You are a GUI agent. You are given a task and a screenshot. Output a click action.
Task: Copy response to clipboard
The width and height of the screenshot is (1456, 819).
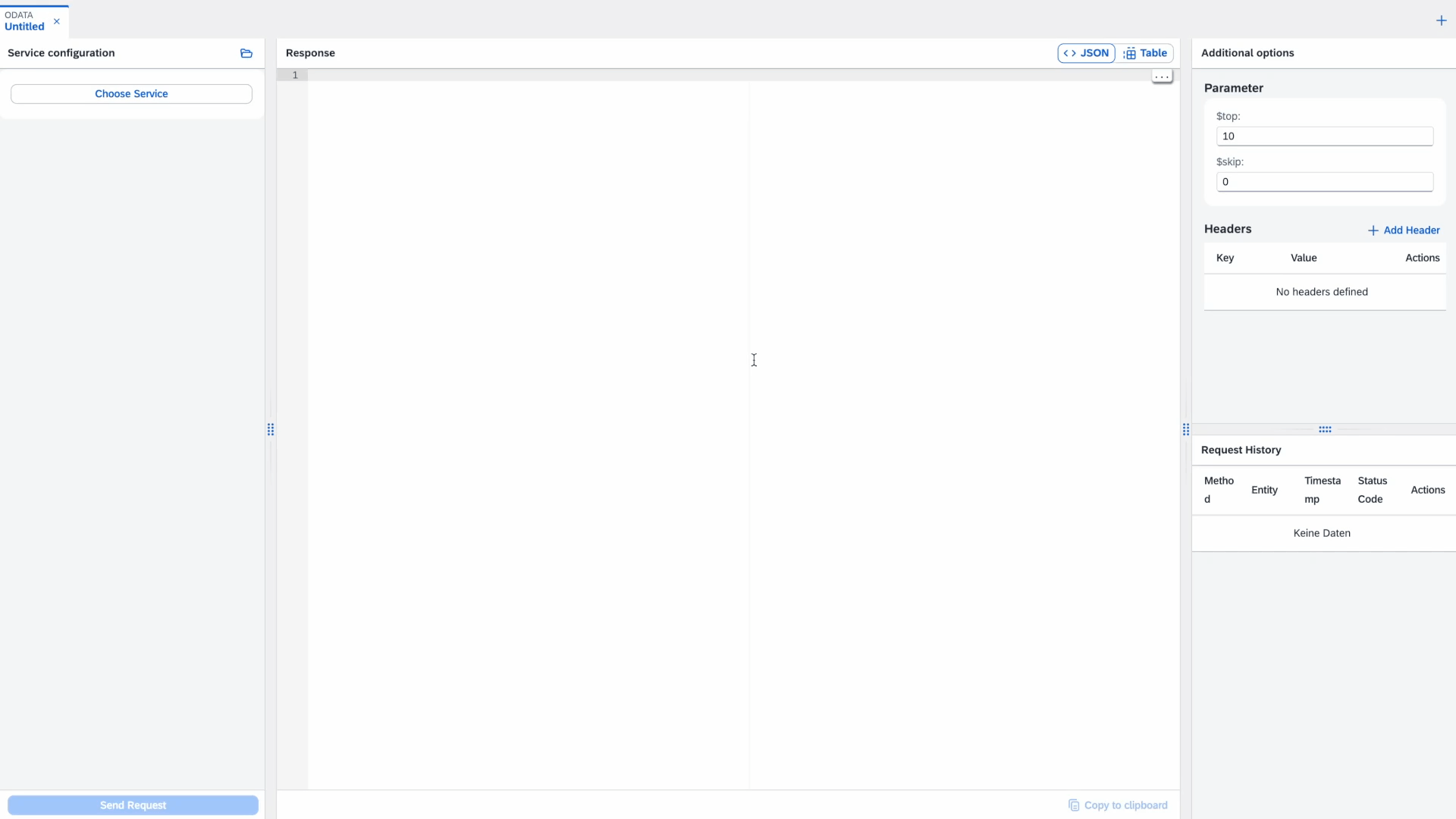tap(1118, 805)
